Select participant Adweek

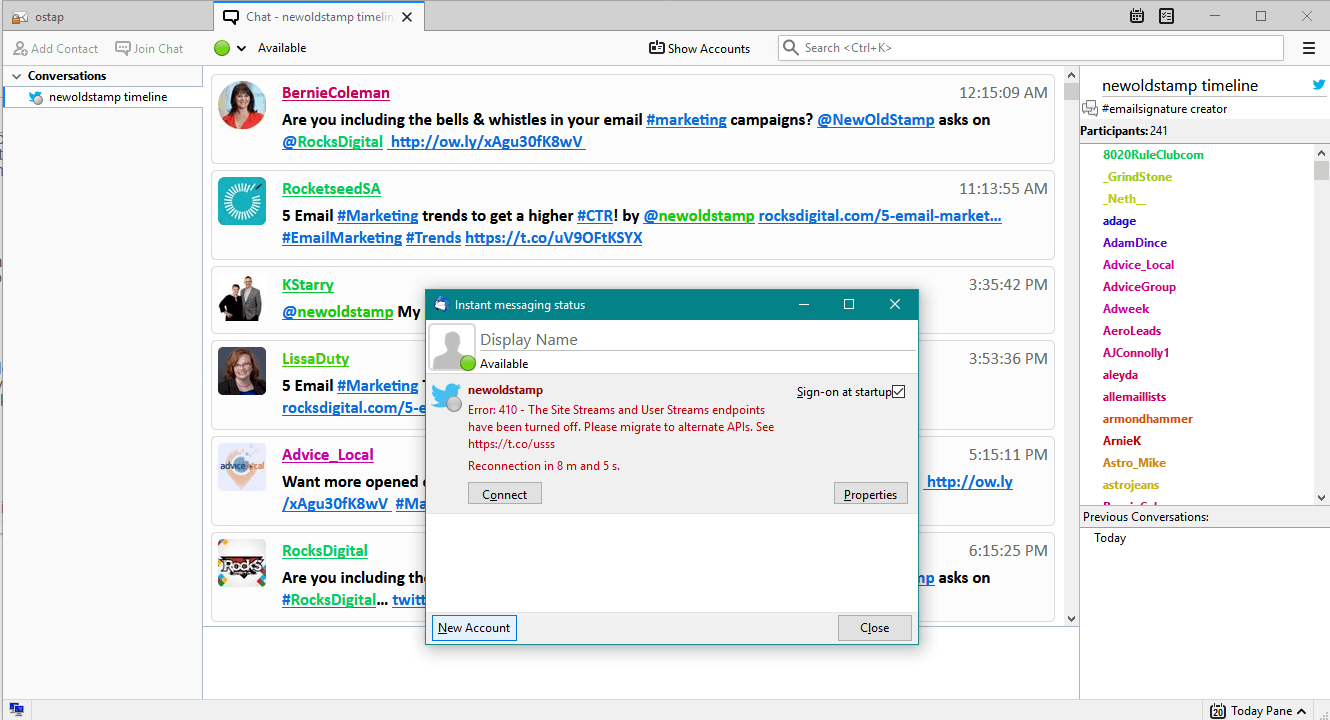tap(1126, 309)
